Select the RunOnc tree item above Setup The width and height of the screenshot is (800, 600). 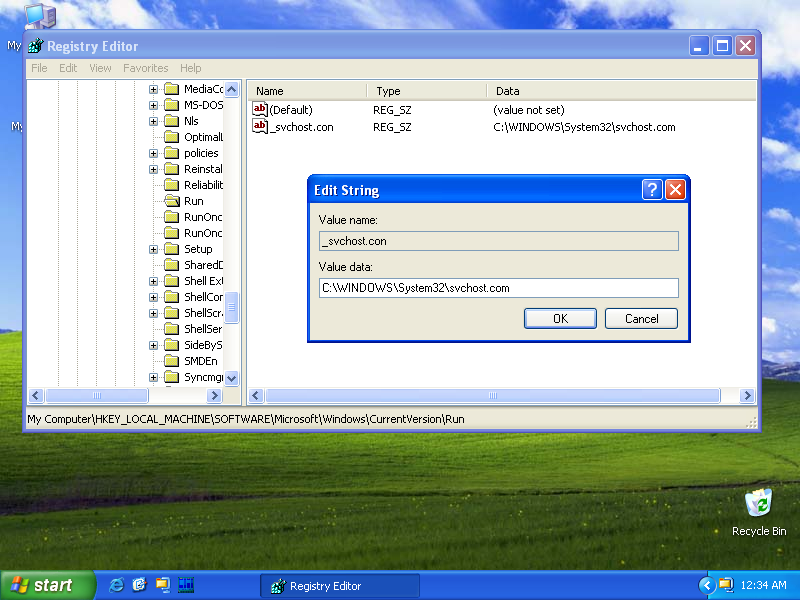203,233
